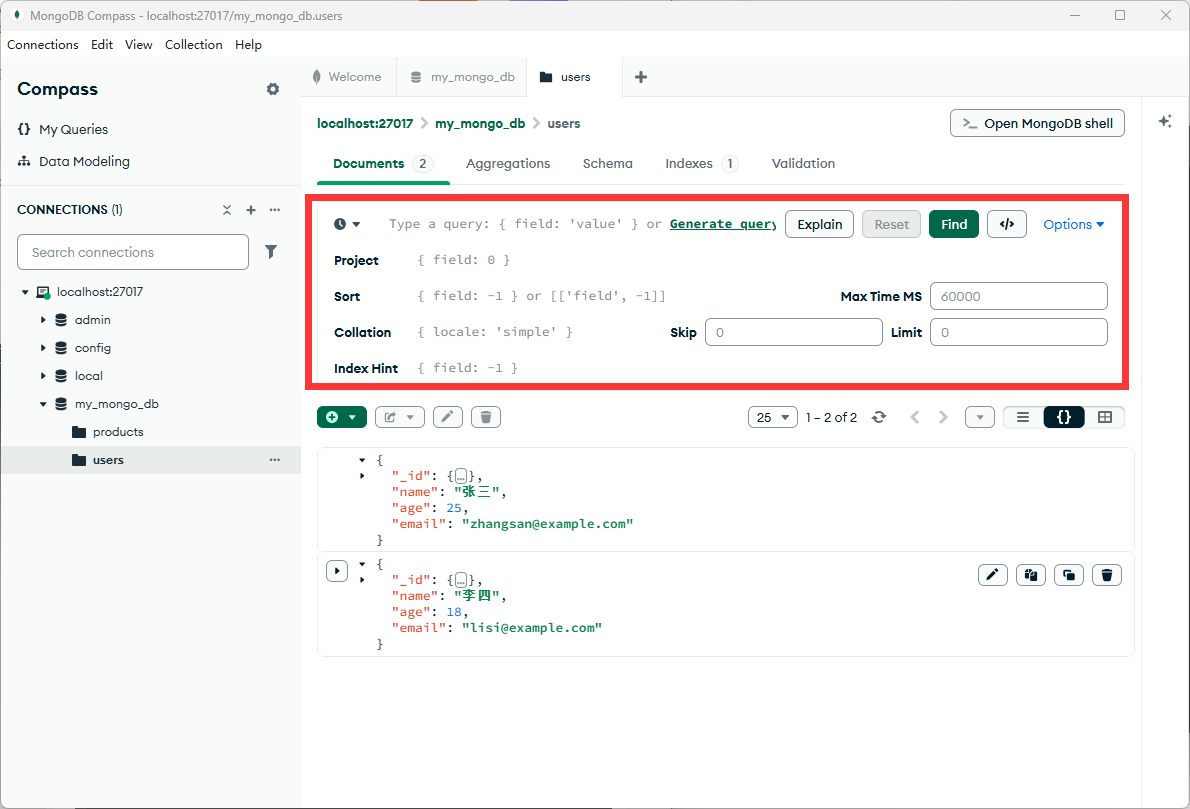This screenshot has height=809, width=1190.
Task: Open users collection three-dot actions
Action: click(275, 460)
